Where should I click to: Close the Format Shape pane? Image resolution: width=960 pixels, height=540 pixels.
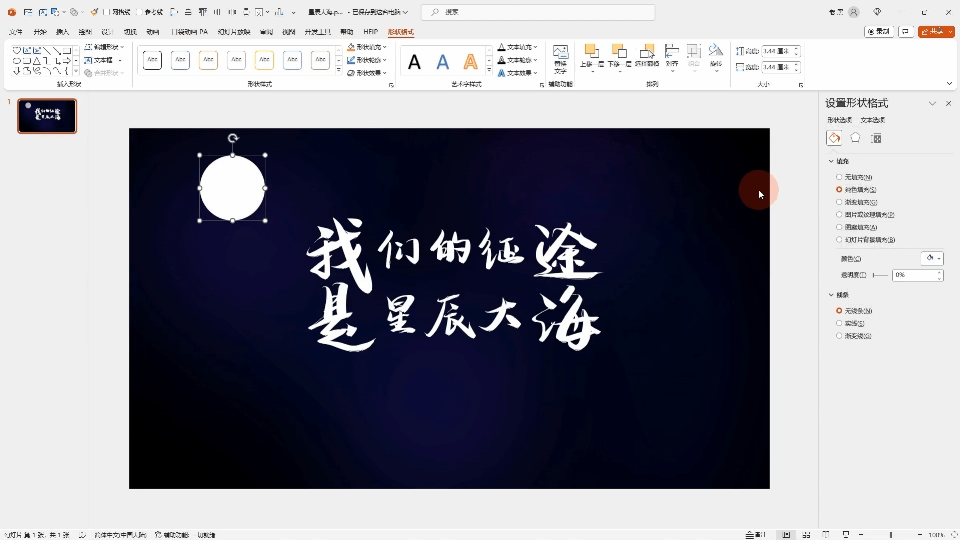click(x=948, y=103)
